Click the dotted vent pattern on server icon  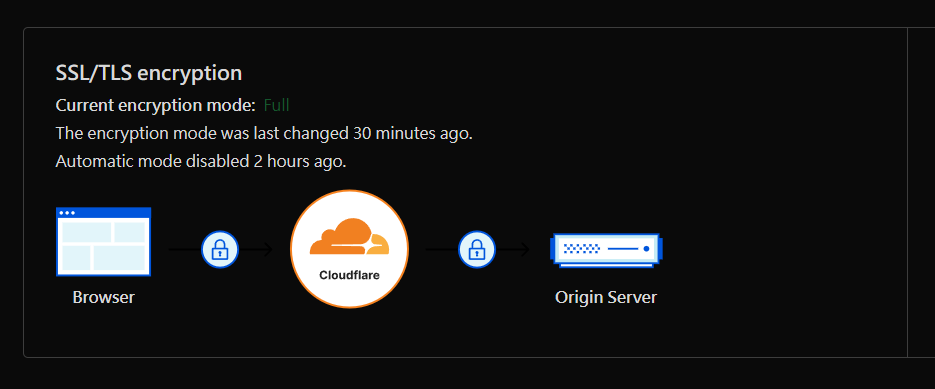pos(581,248)
